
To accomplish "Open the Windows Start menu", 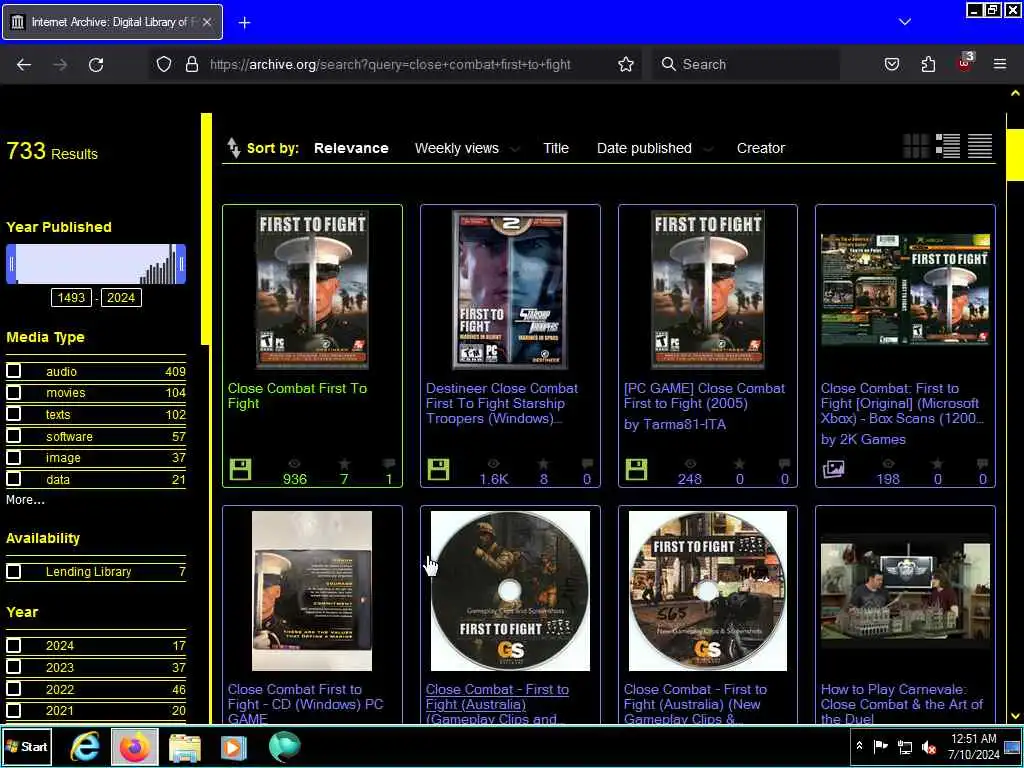I will click(x=27, y=746).
